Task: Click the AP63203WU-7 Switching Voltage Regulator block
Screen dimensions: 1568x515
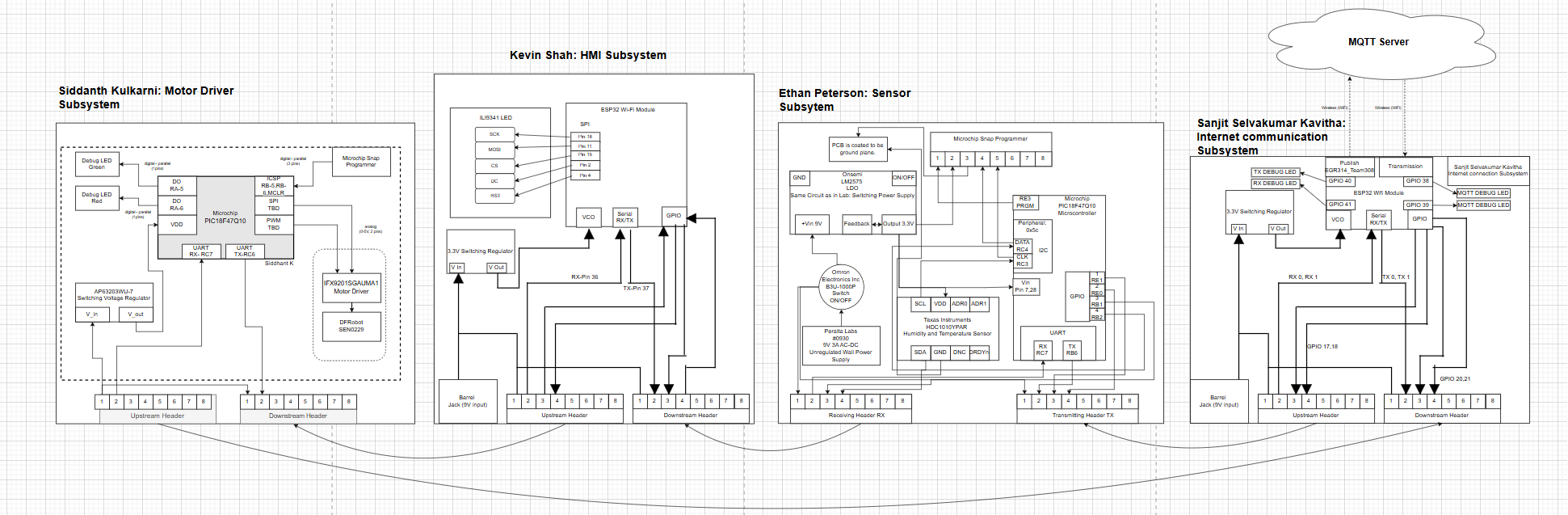Action: (114, 294)
